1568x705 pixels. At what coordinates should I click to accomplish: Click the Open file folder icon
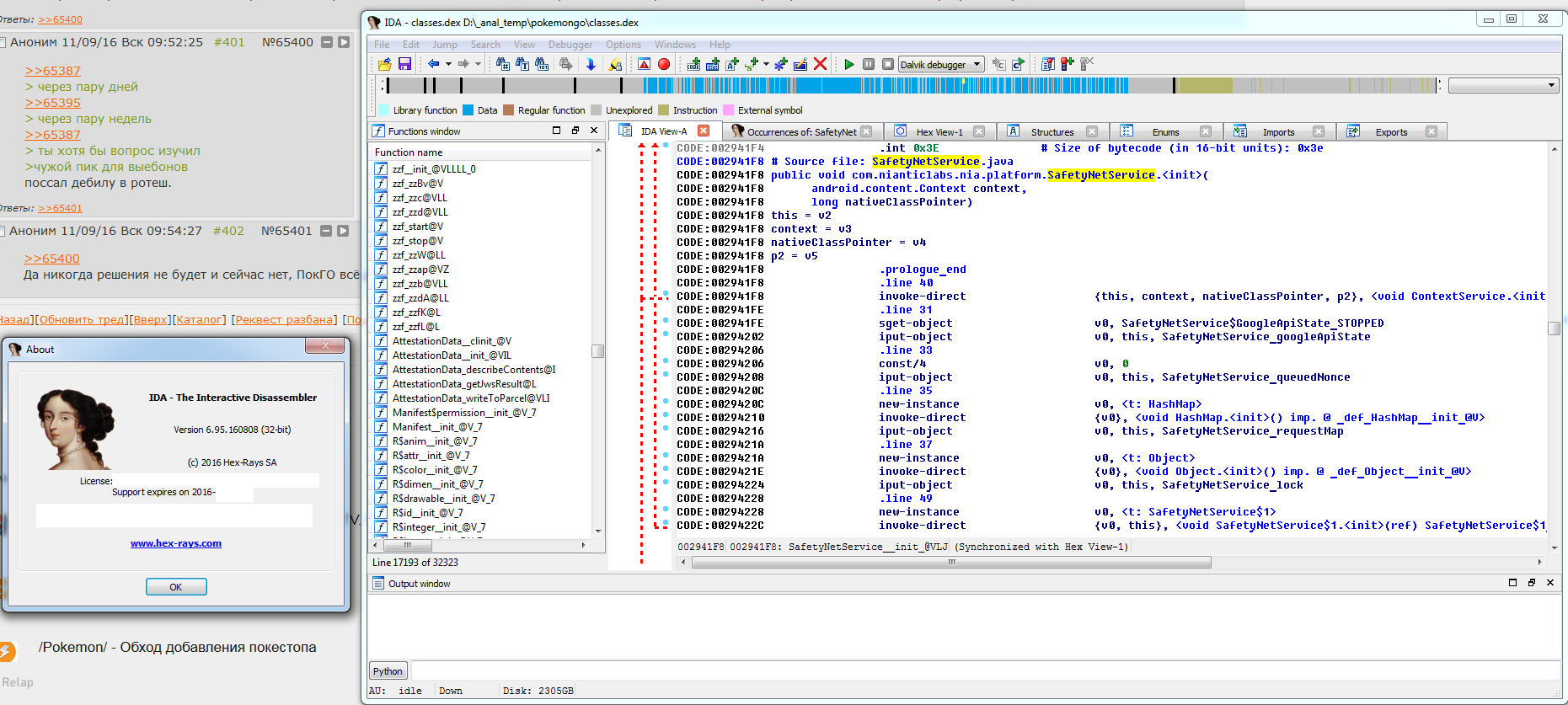[385, 64]
